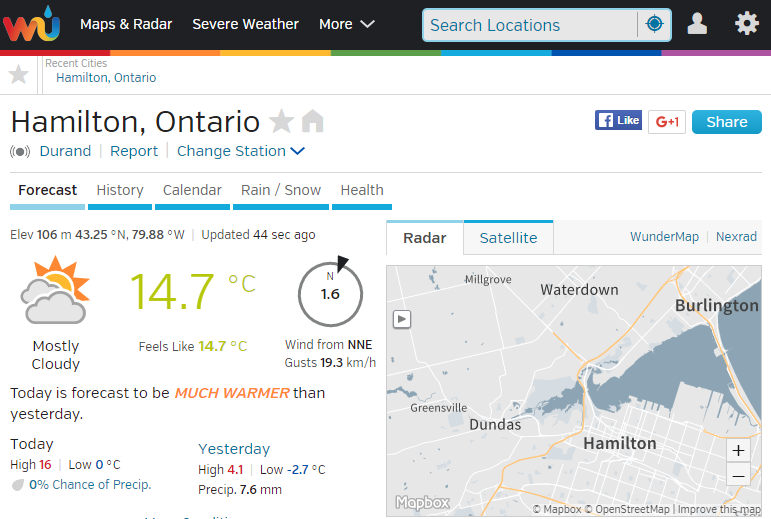Zoom in on the radar map
This screenshot has height=519, width=771.
738,451
